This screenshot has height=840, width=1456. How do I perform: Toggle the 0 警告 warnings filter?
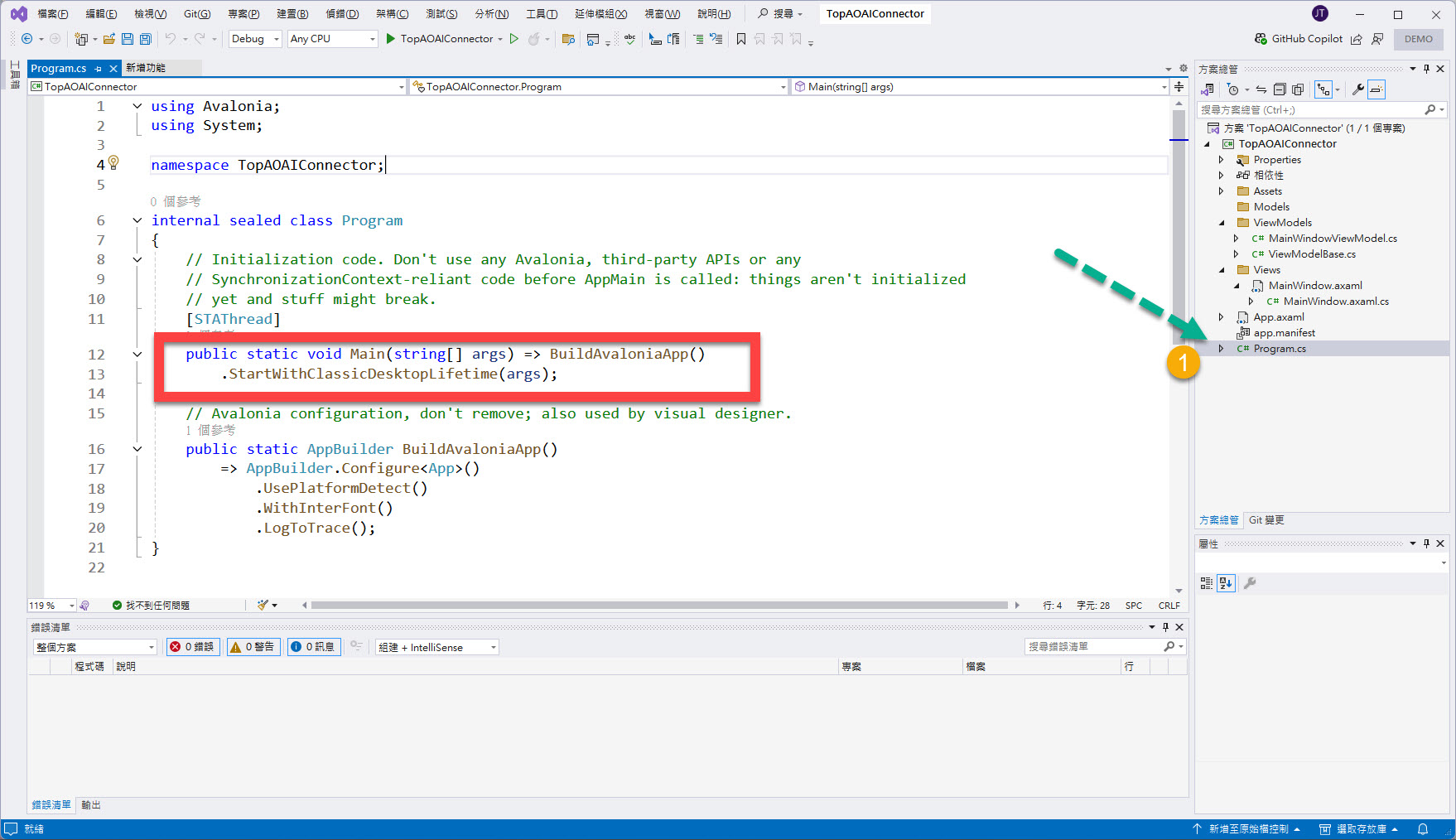point(254,647)
